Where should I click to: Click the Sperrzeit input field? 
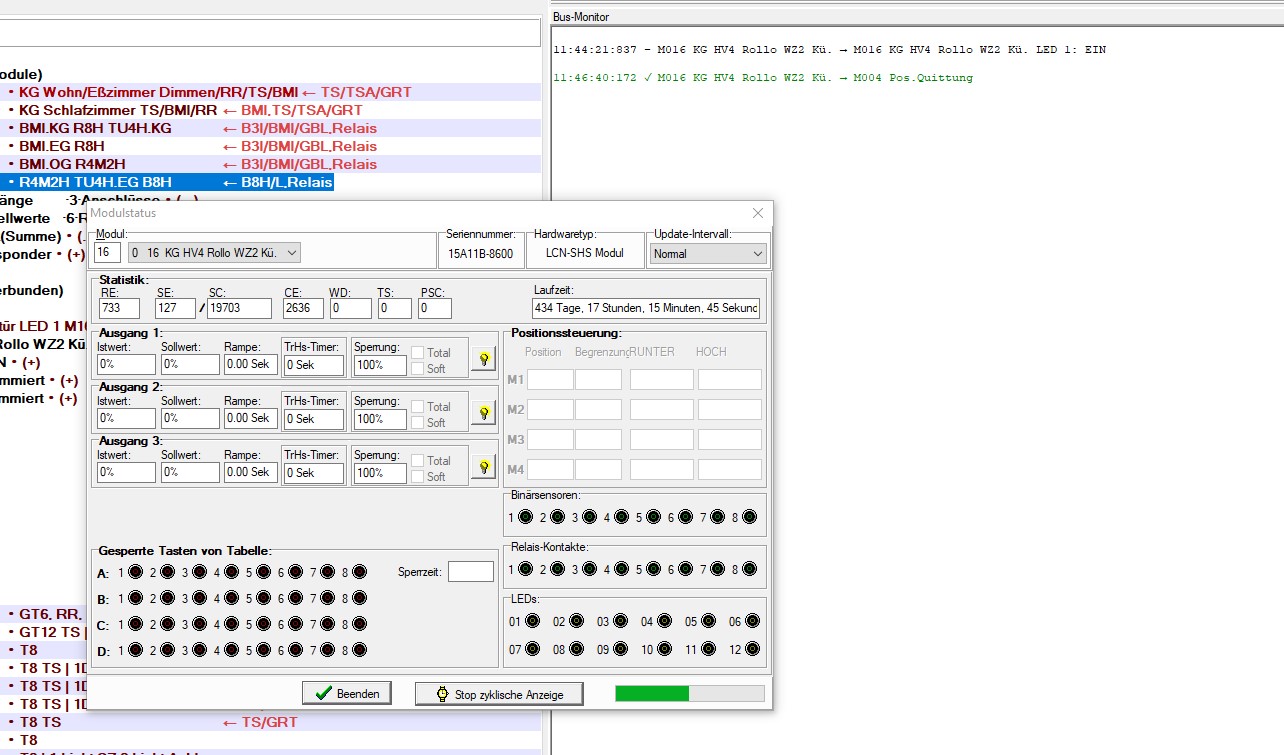[470, 572]
